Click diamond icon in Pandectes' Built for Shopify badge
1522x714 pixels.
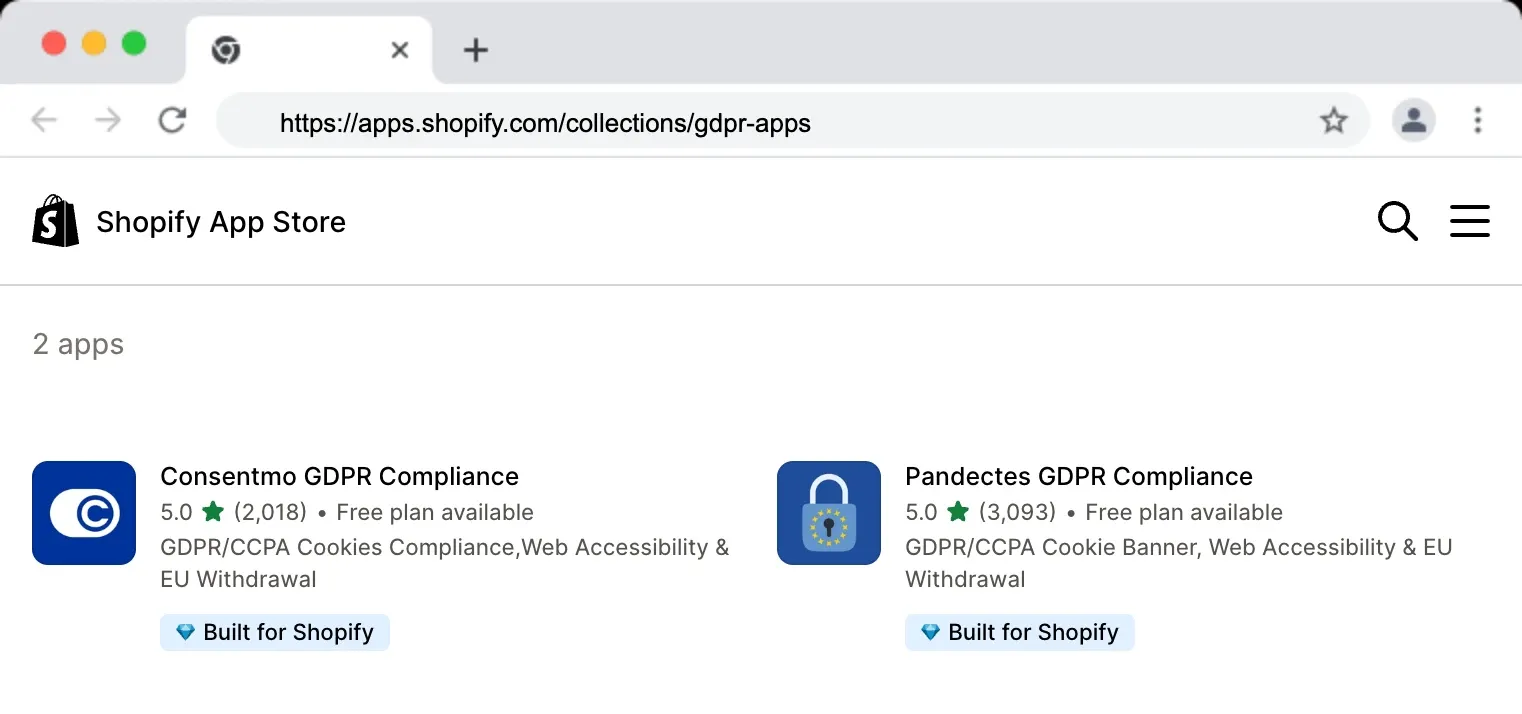click(930, 632)
